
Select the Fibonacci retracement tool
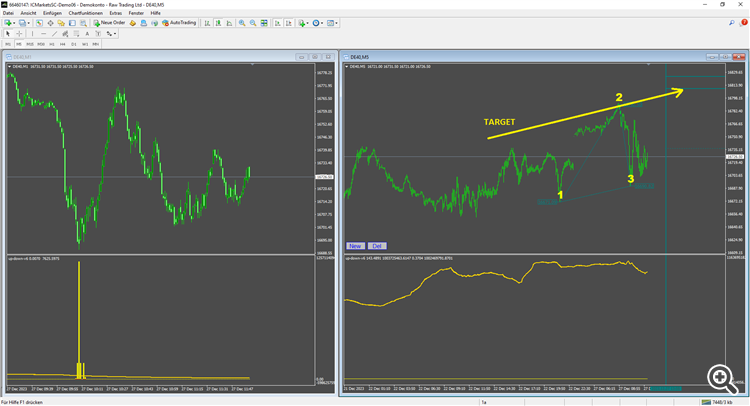[76, 33]
